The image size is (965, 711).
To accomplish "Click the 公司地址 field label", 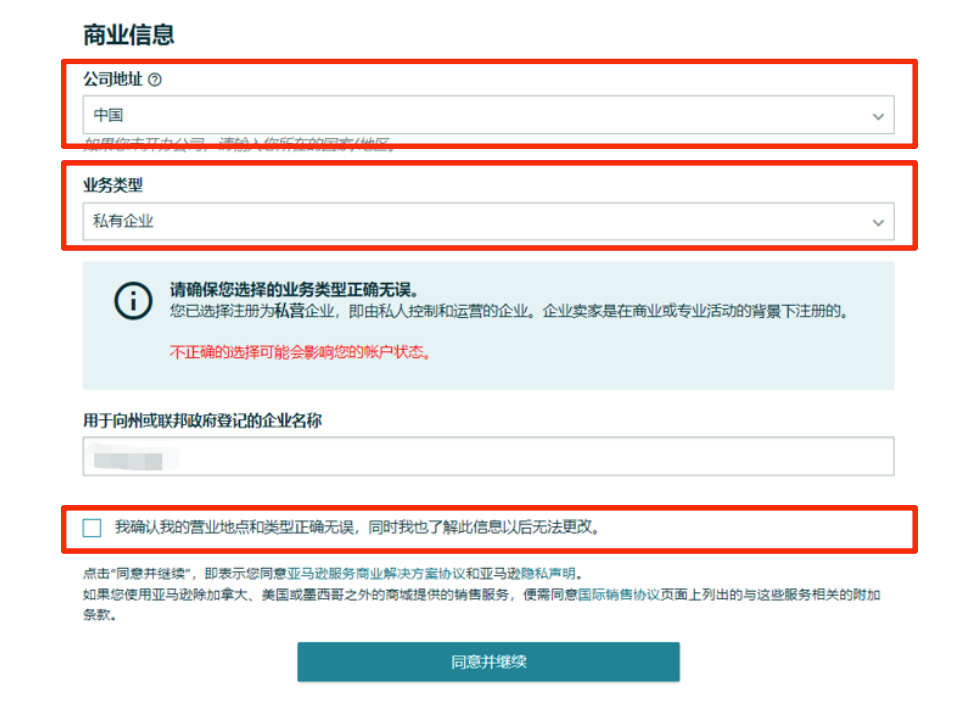I will [113, 79].
